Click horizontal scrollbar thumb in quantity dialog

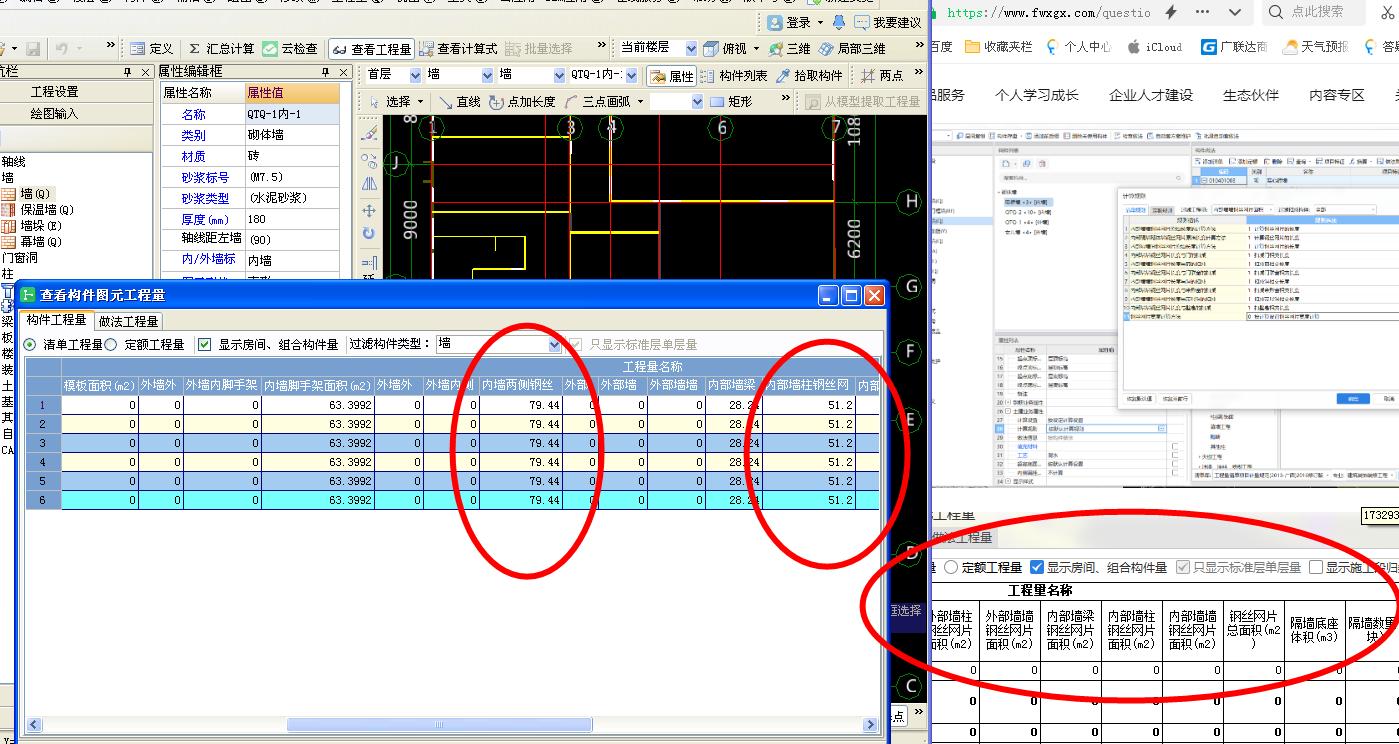coord(438,725)
